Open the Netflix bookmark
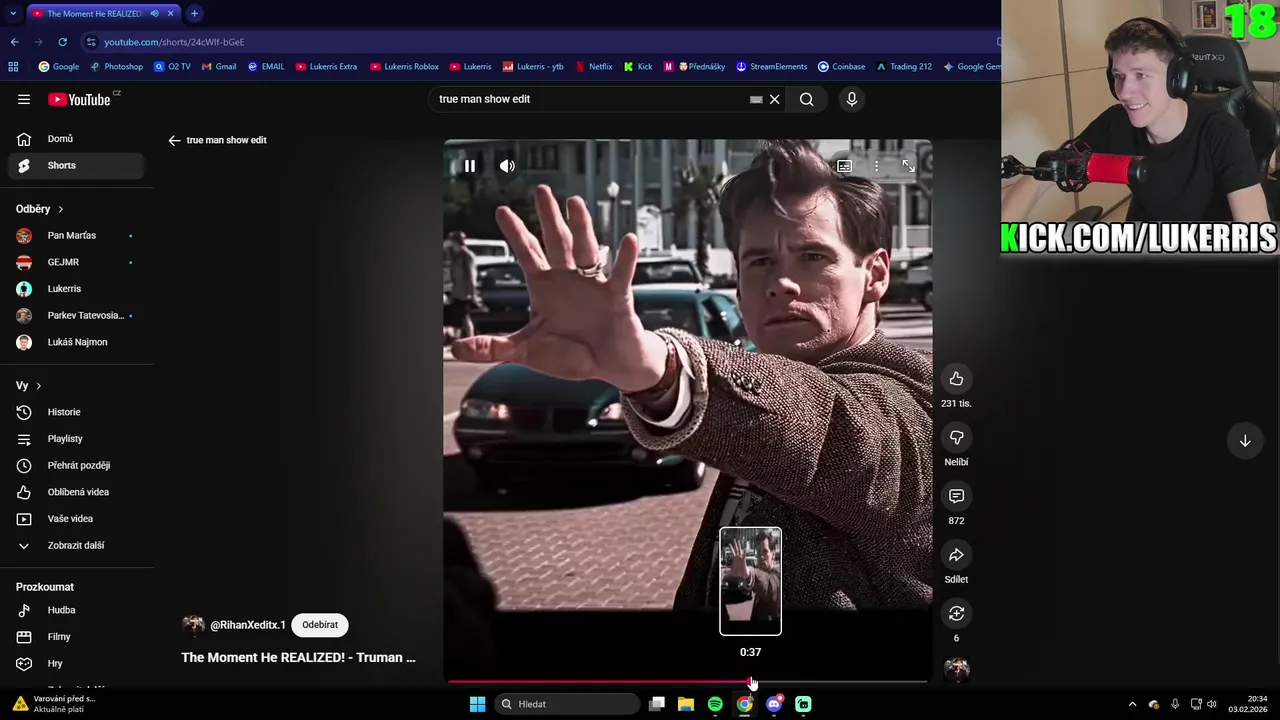The width and height of the screenshot is (1280, 720). [594, 67]
